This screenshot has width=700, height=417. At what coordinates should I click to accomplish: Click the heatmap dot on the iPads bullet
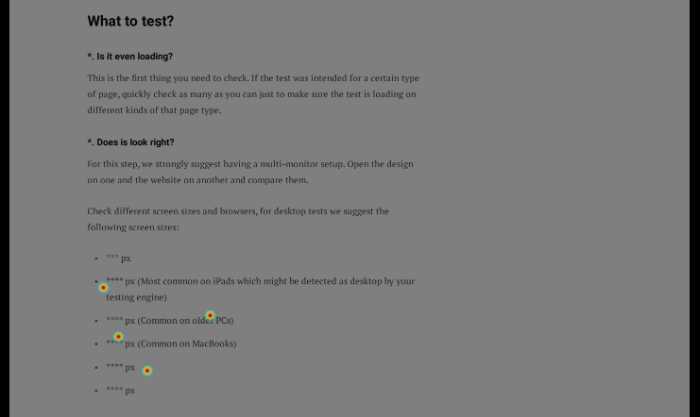[104, 287]
